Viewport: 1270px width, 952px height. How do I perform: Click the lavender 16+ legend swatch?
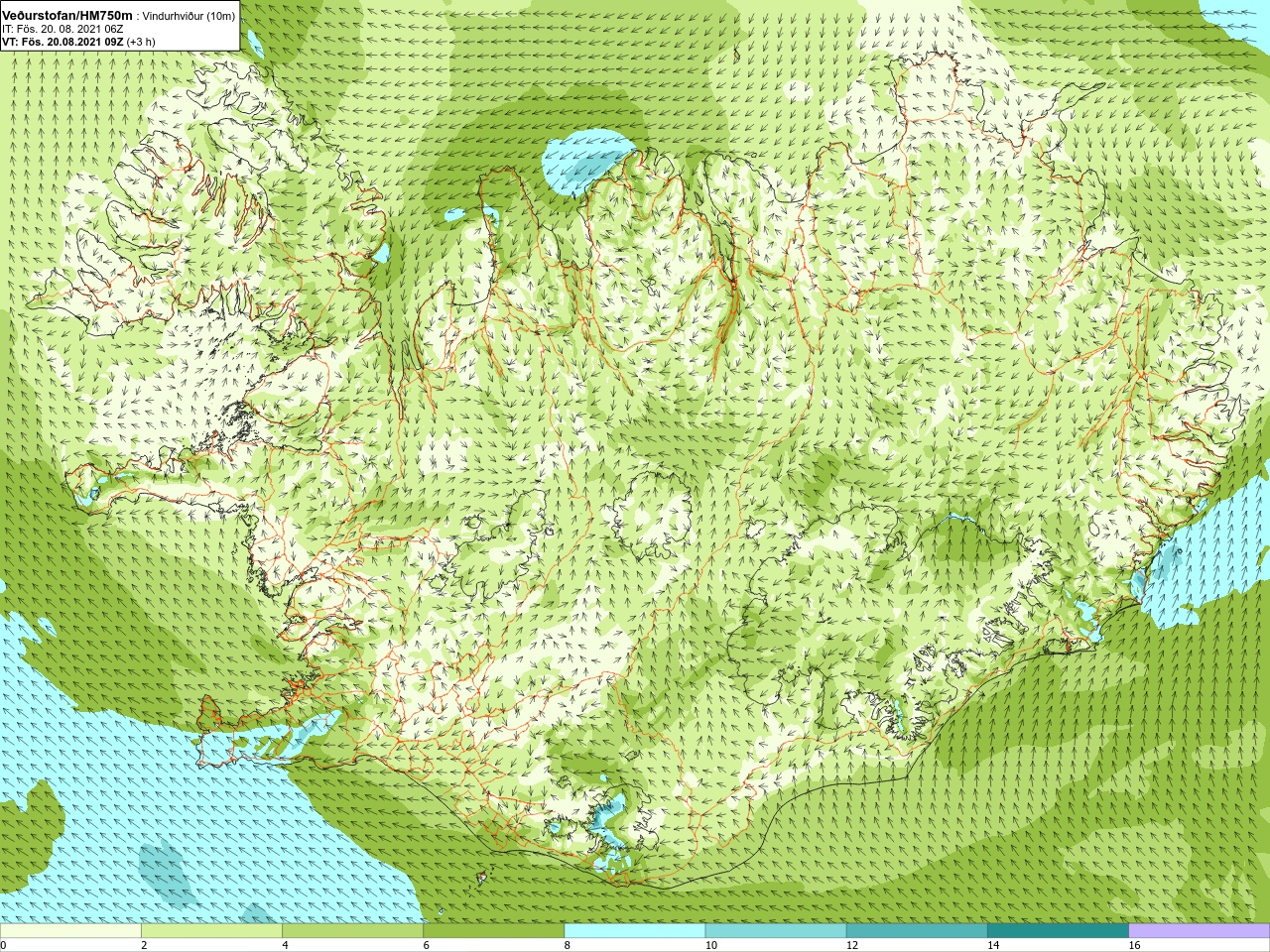click(x=1199, y=931)
